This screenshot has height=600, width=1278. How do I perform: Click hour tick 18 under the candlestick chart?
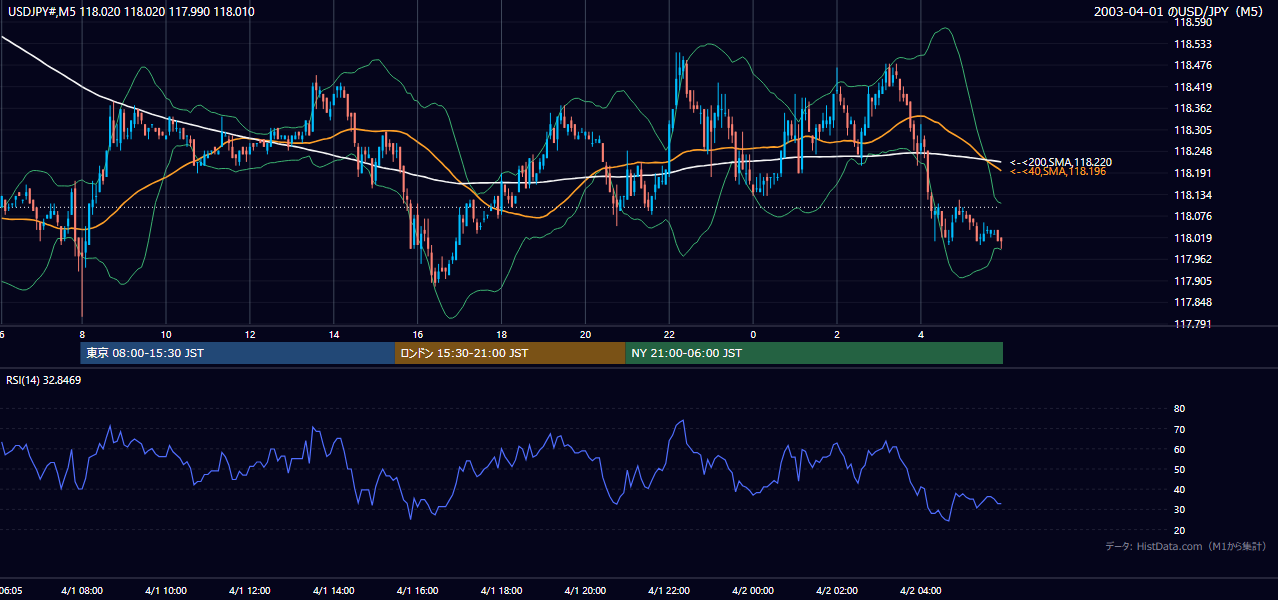click(x=502, y=334)
